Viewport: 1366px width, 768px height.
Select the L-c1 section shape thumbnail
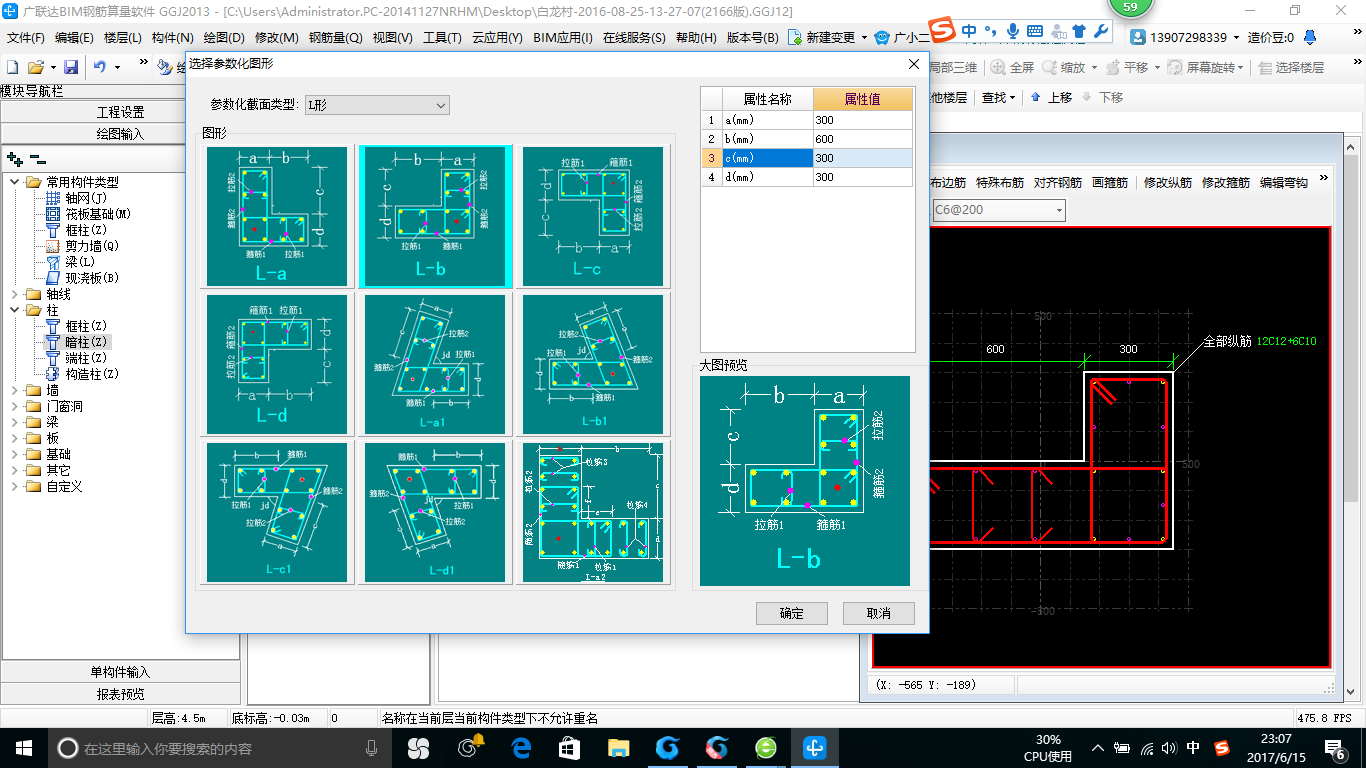tap(277, 512)
